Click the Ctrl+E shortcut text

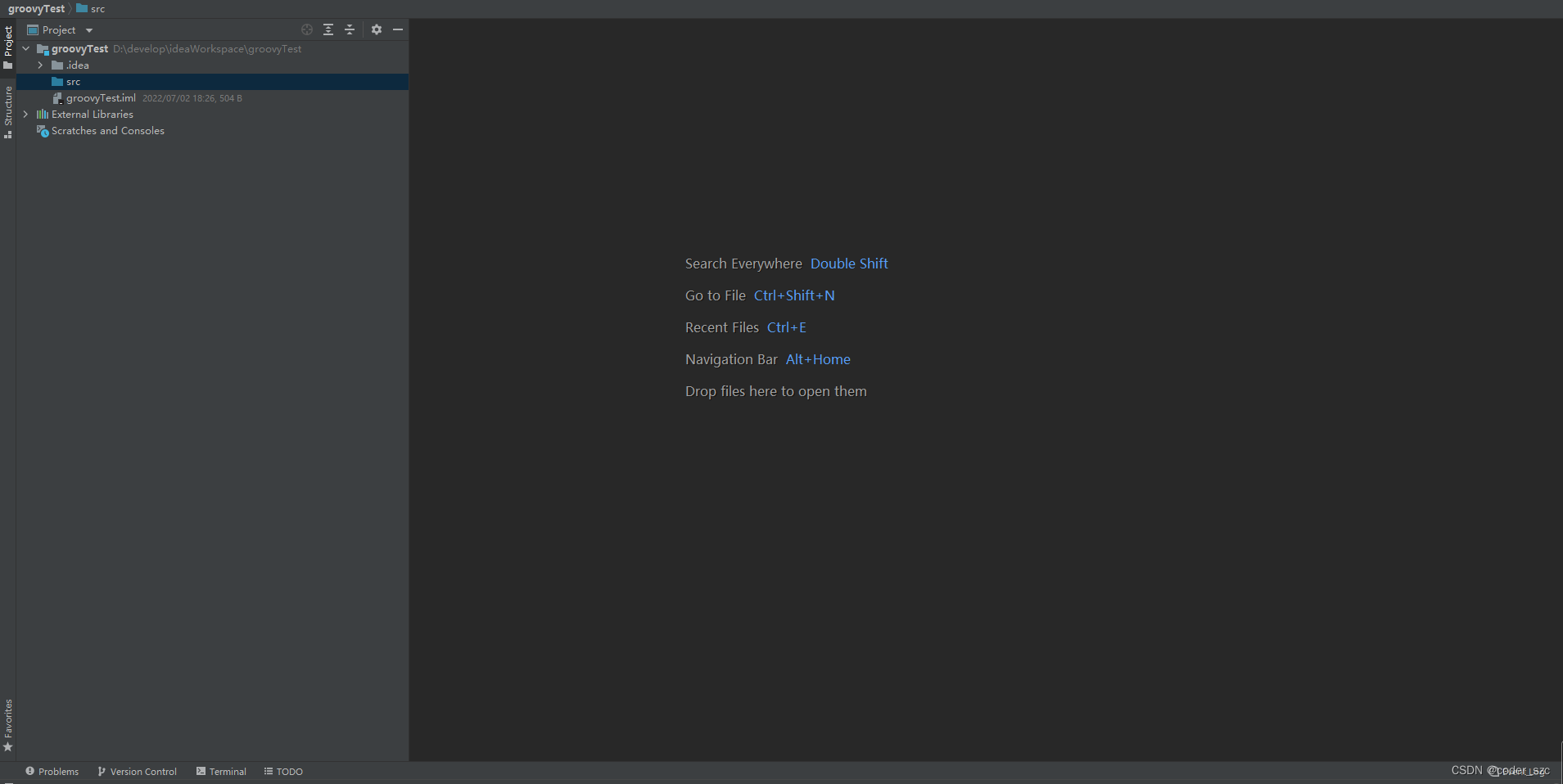[x=787, y=327]
